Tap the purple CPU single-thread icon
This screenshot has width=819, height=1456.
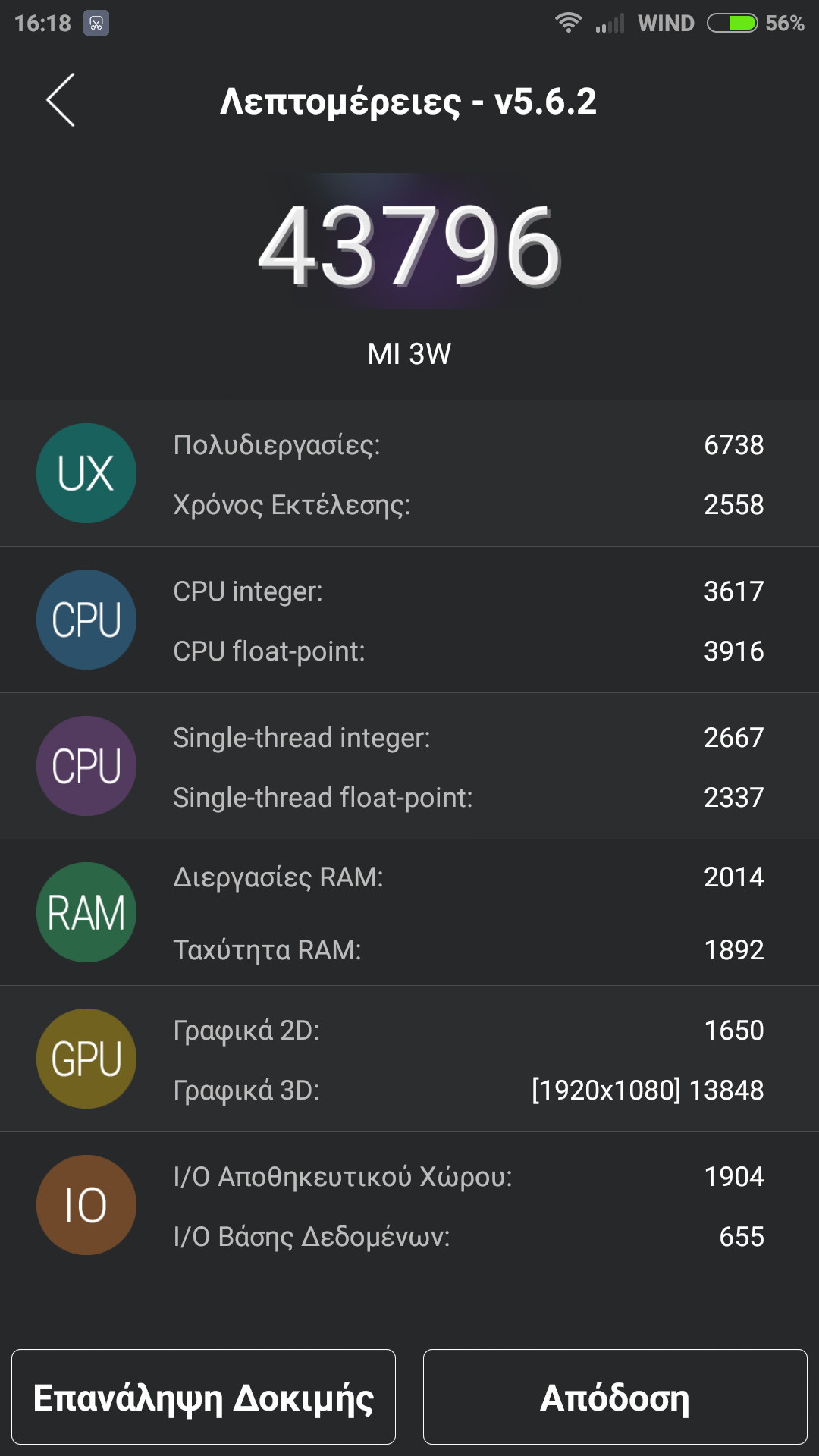[86, 766]
